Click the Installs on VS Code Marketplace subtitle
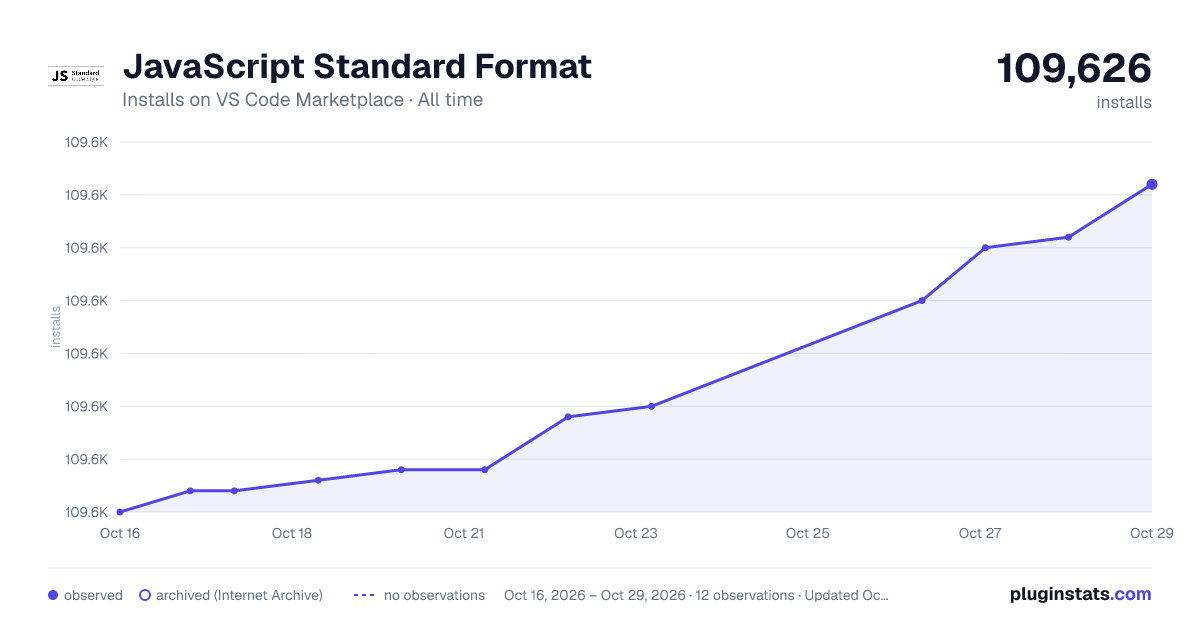The image size is (1200, 630). [302, 100]
